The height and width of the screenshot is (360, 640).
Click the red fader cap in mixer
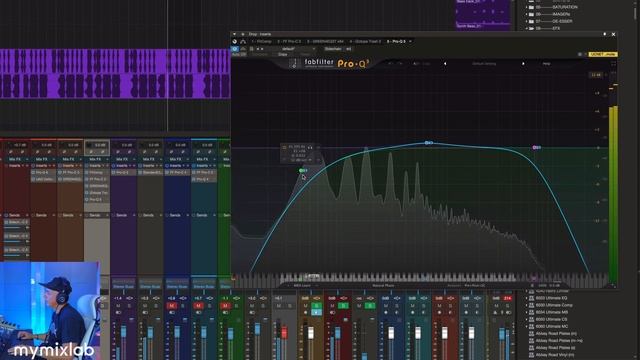pyautogui.click(x=284, y=333)
